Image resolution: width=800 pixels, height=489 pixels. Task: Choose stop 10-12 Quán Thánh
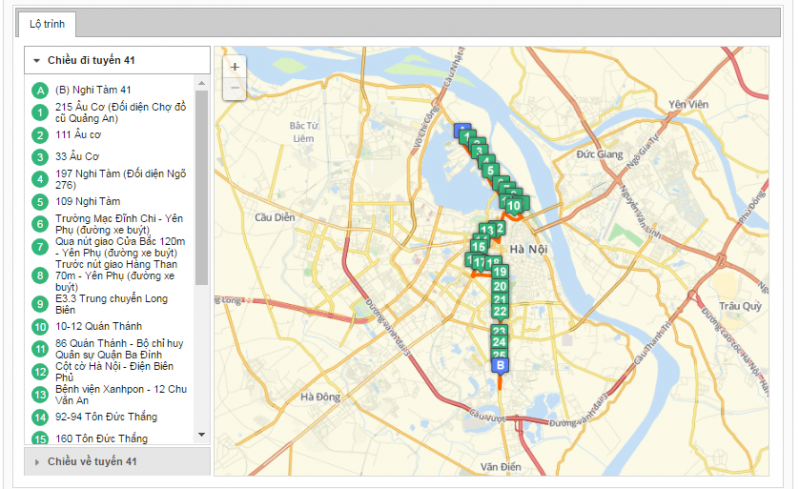click(98, 326)
